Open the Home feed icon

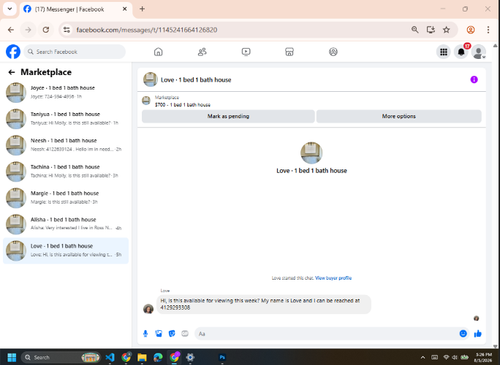(x=158, y=52)
